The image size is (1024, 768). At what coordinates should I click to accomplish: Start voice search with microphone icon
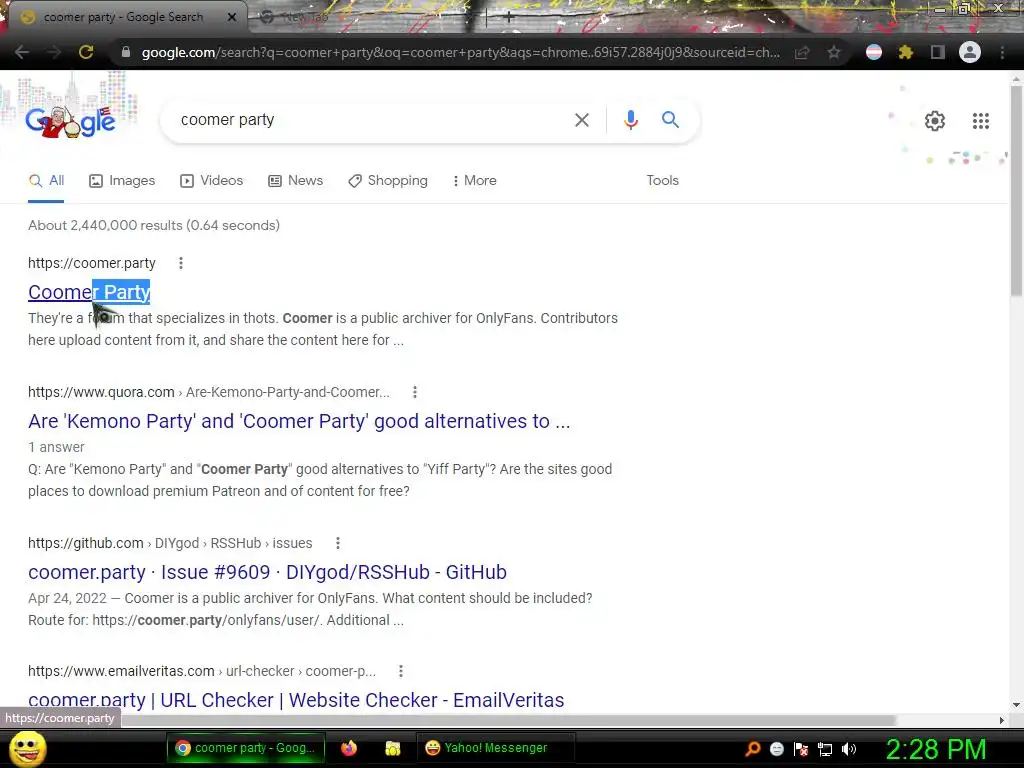(x=630, y=120)
